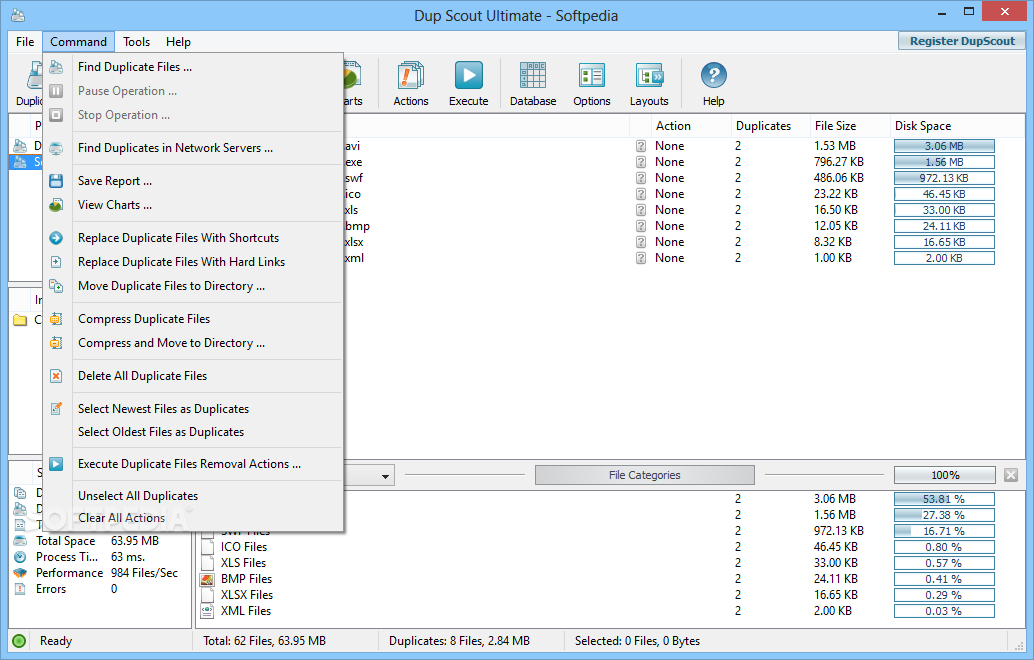This screenshot has width=1034, height=660.
Task: Open the Actions toolbar button
Action: pos(411,82)
